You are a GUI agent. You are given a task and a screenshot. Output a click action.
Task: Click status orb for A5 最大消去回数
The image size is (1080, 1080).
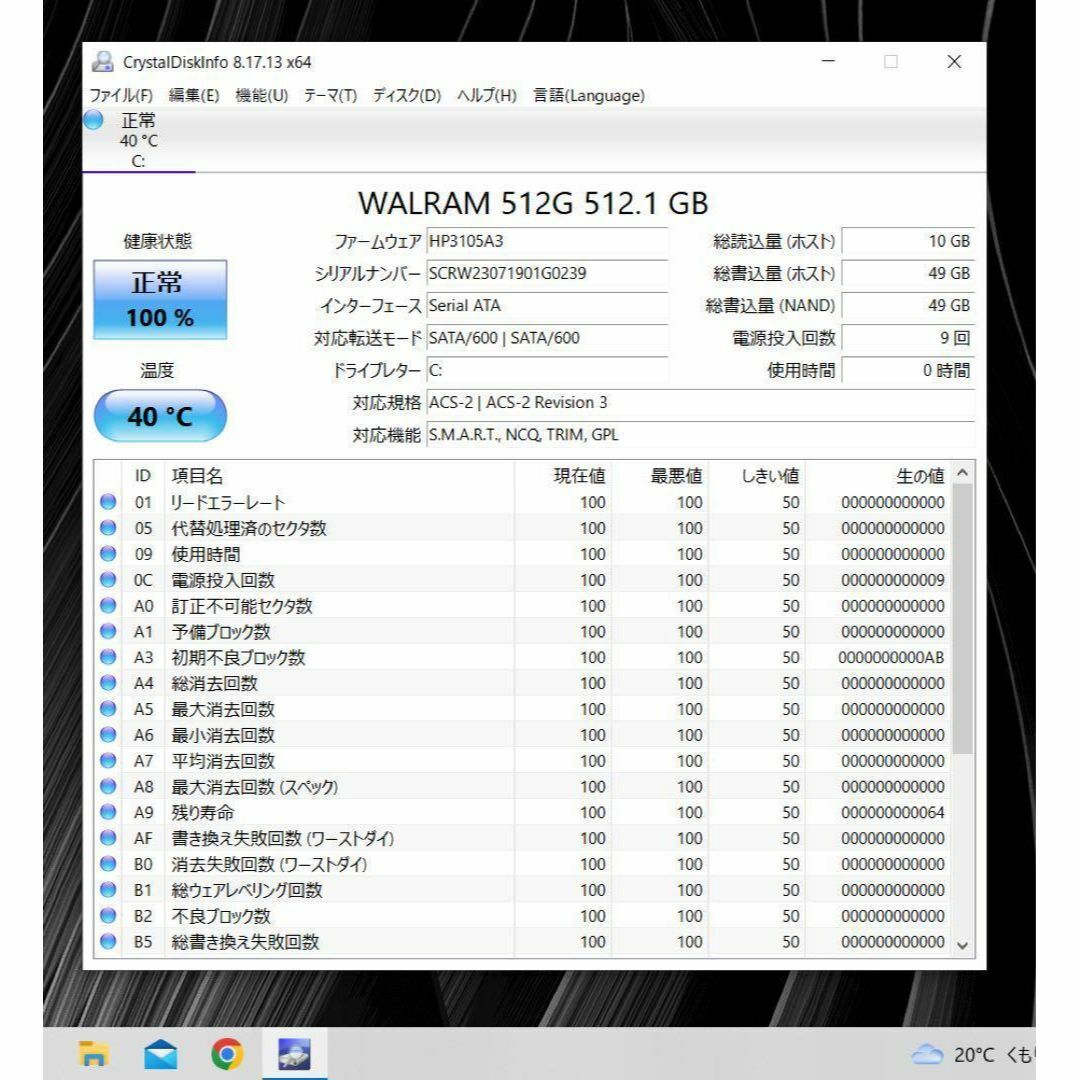point(108,709)
